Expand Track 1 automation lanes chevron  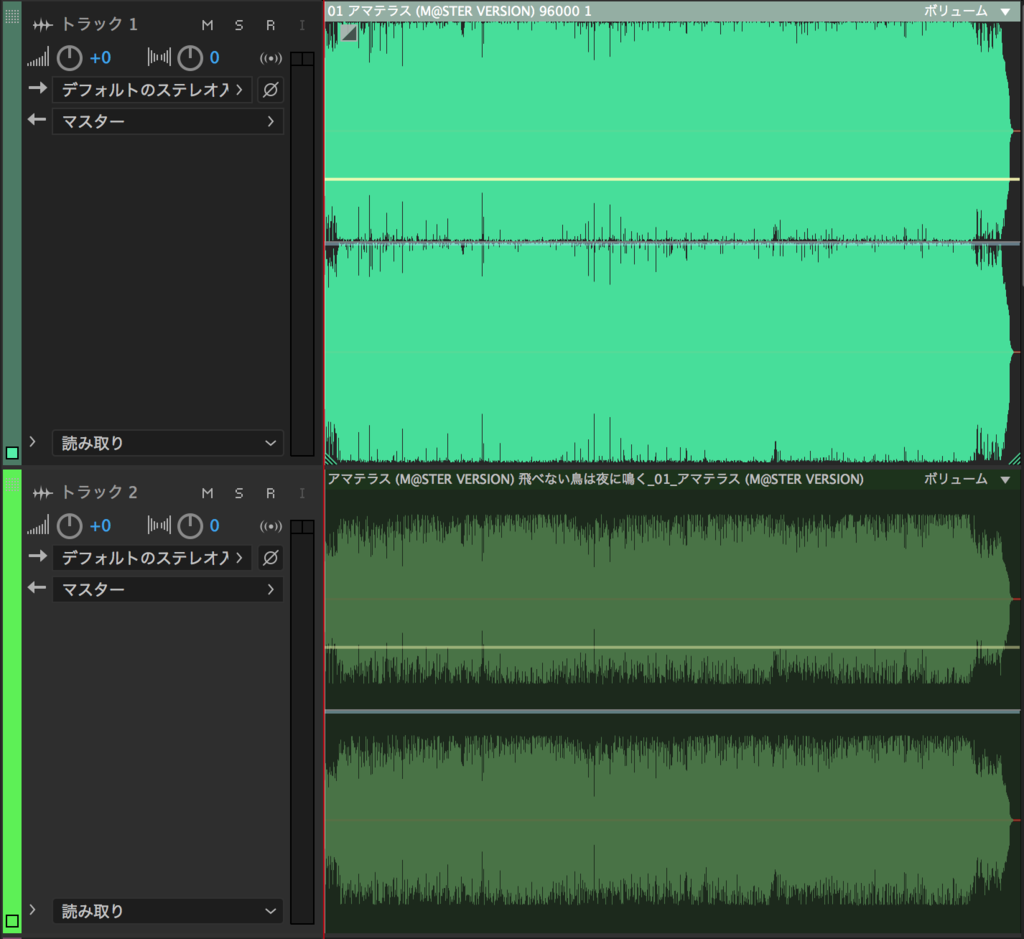click(33, 442)
